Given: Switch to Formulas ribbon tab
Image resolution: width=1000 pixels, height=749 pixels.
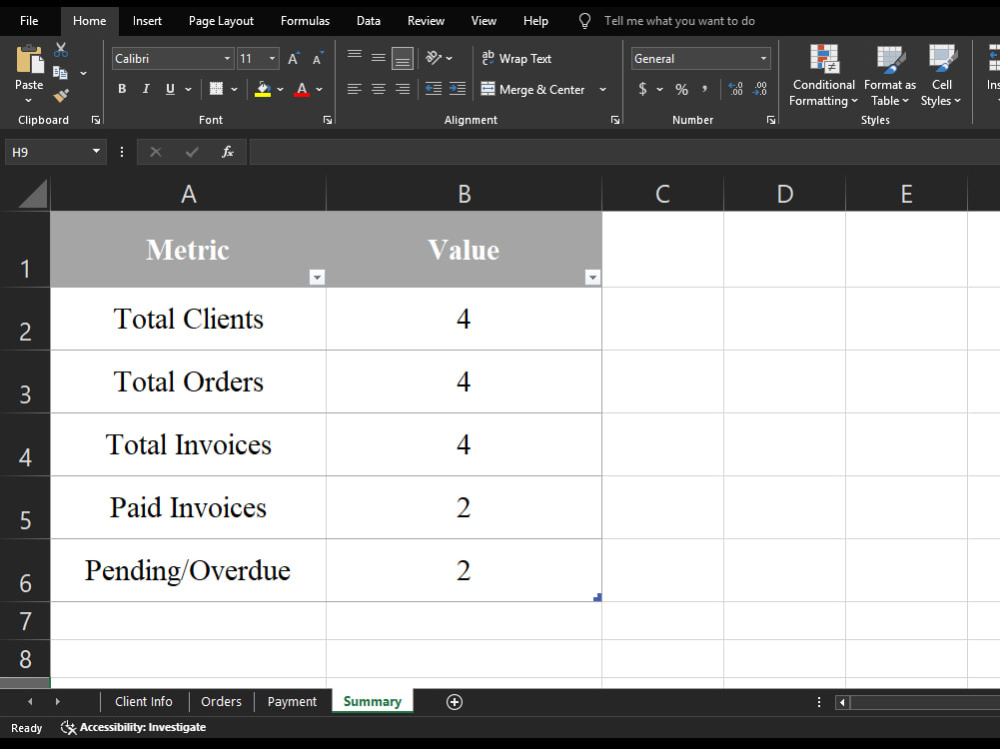Looking at the screenshot, I should 305,21.
